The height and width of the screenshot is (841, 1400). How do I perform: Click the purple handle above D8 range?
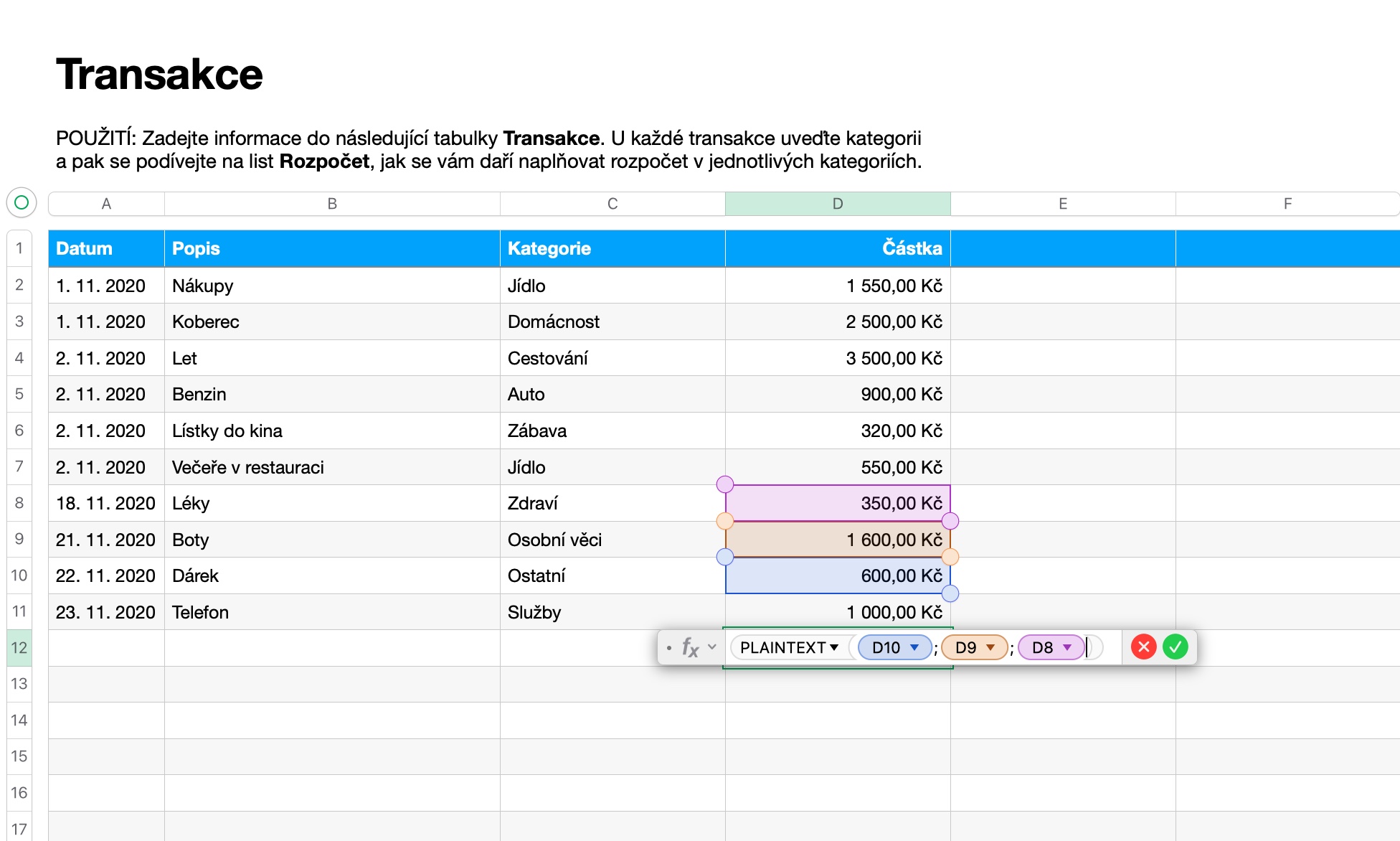coord(725,484)
